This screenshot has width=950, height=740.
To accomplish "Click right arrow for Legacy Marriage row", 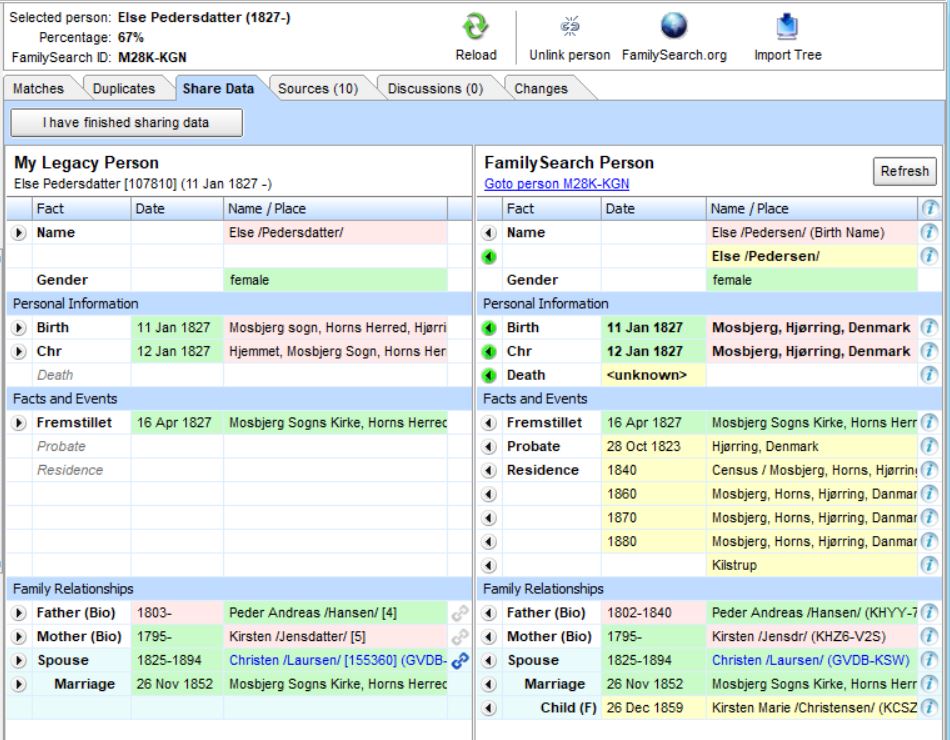I will (19, 684).
